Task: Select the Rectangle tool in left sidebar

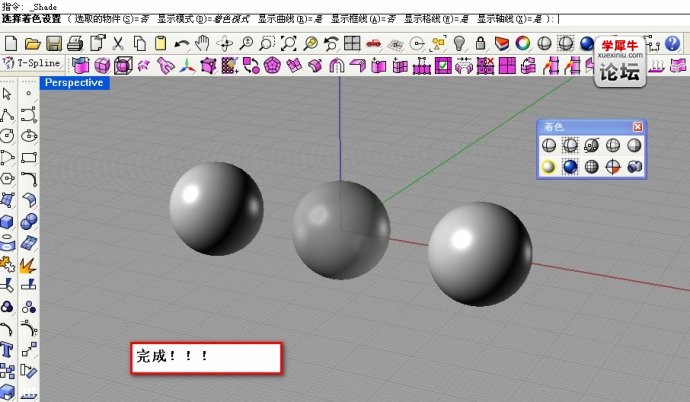Action: pyautogui.click(x=29, y=157)
